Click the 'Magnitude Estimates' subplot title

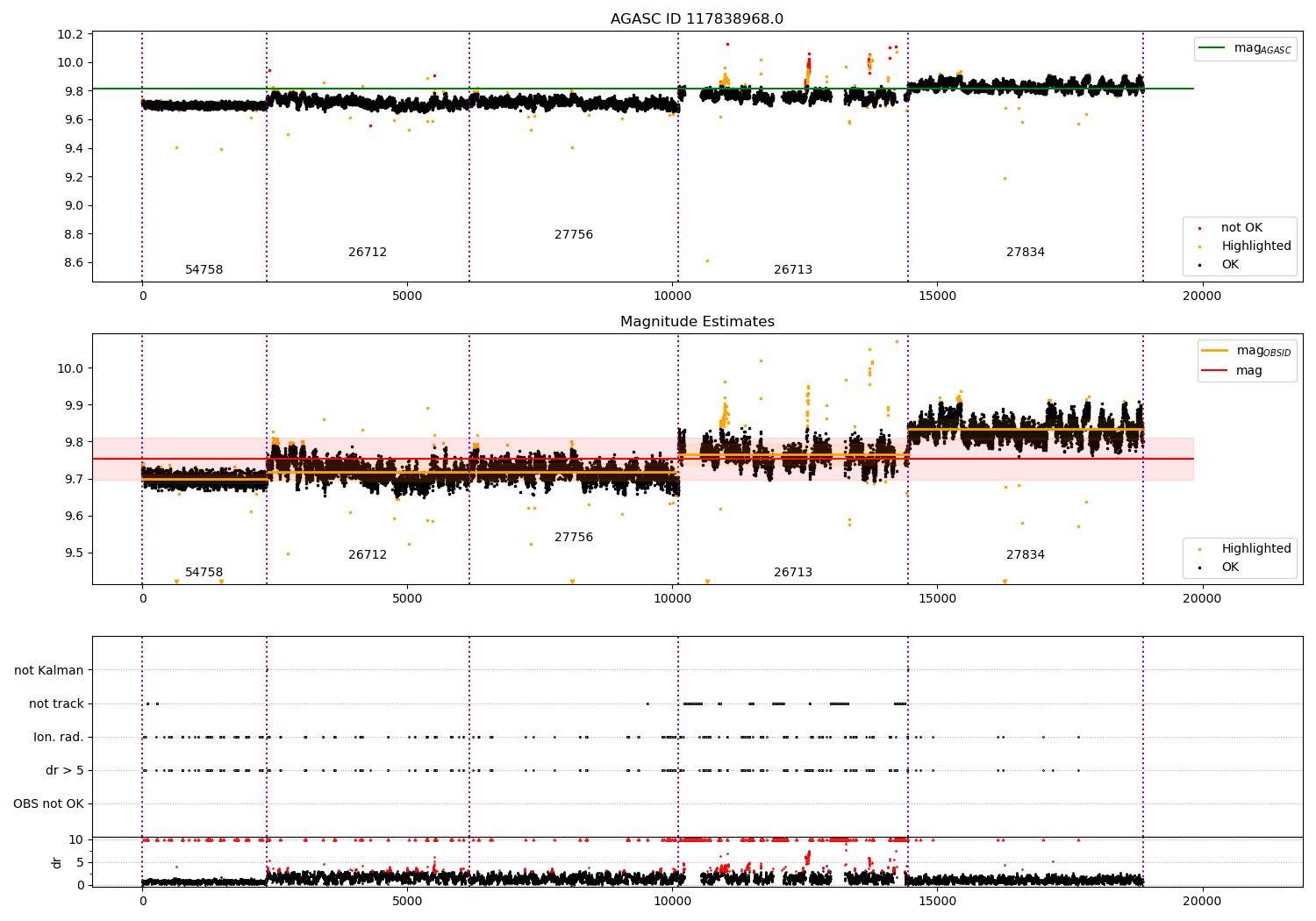click(x=697, y=322)
